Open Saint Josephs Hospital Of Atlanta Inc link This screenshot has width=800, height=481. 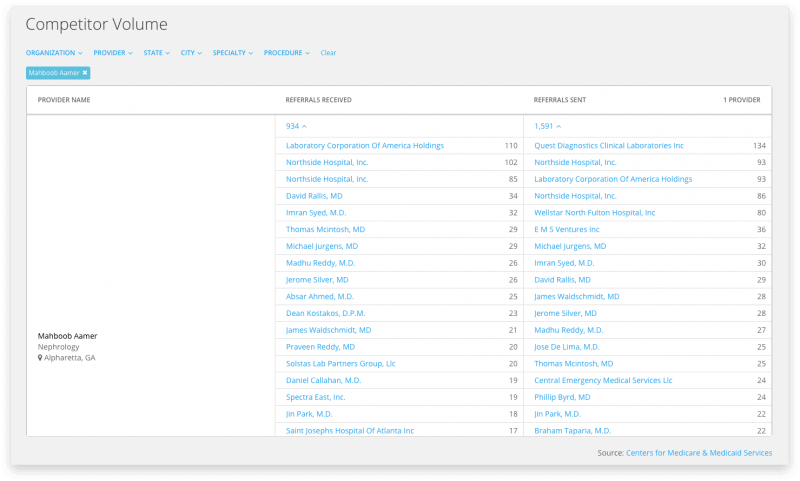349,431
